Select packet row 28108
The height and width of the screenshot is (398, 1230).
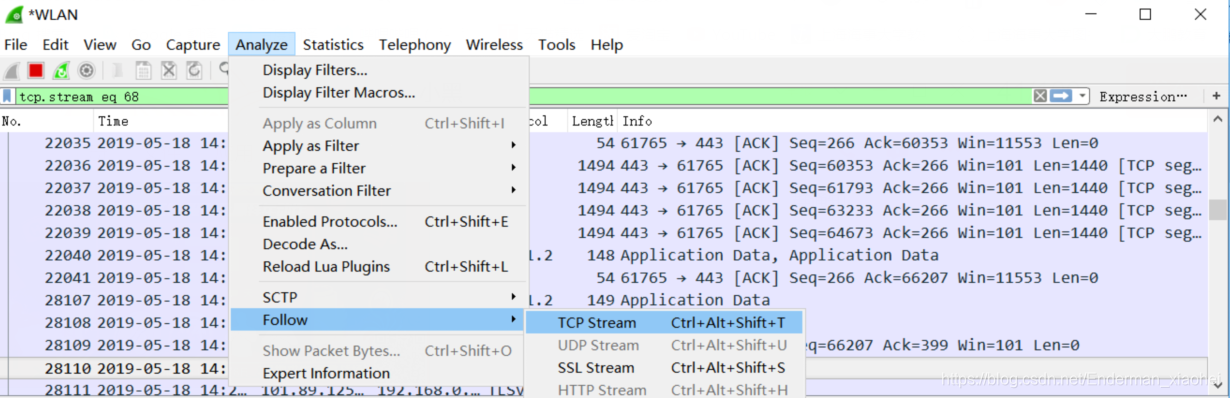603,322
